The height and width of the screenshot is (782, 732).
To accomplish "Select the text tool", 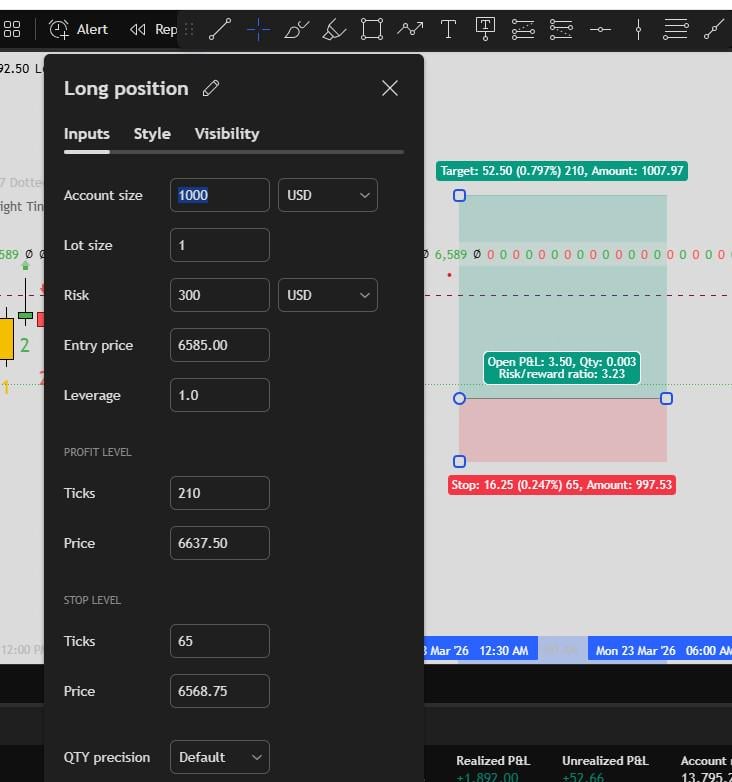I will 448,29.
